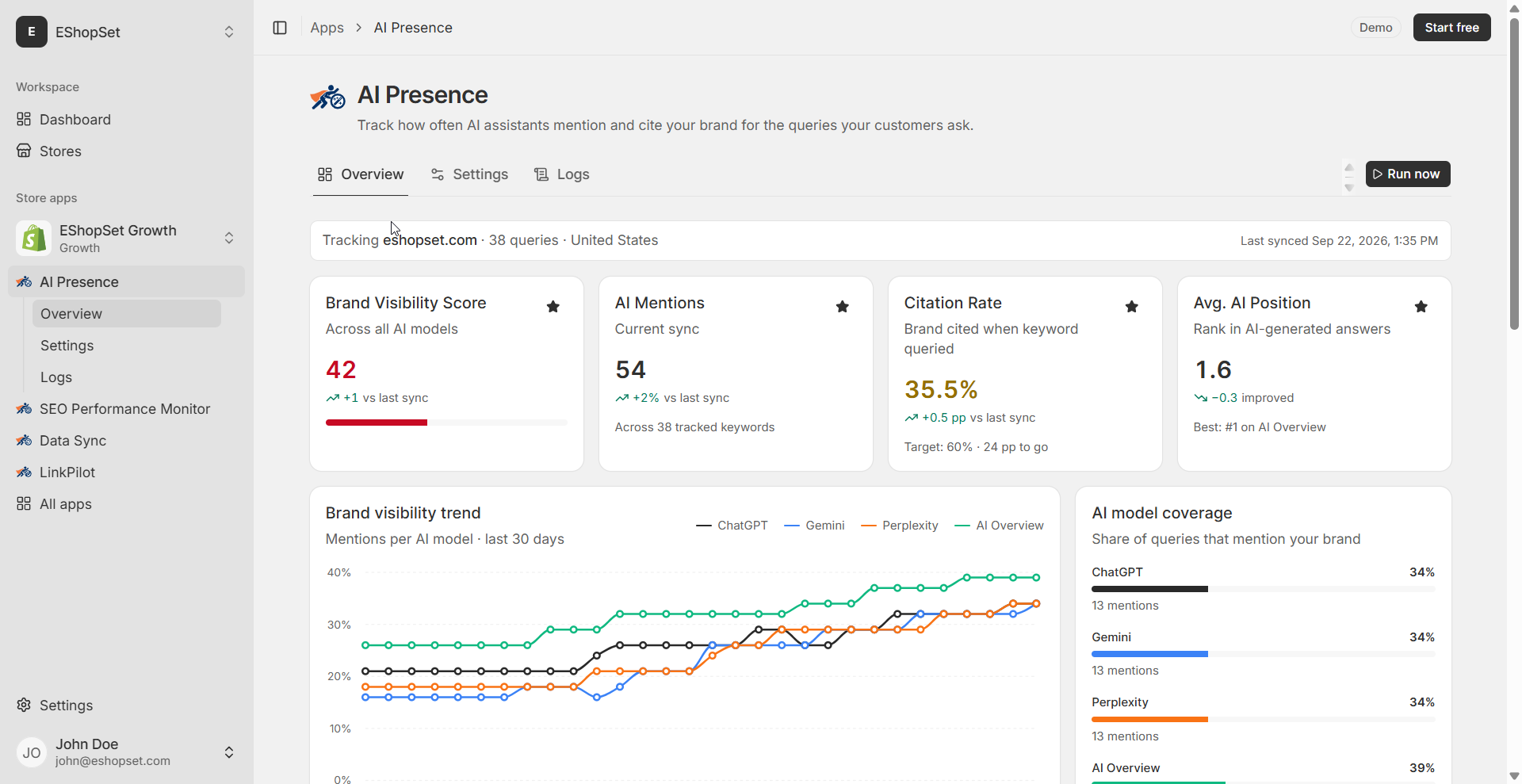Click the JO user avatar
Image resolution: width=1522 pixels, height=784 pixels.
32,752
